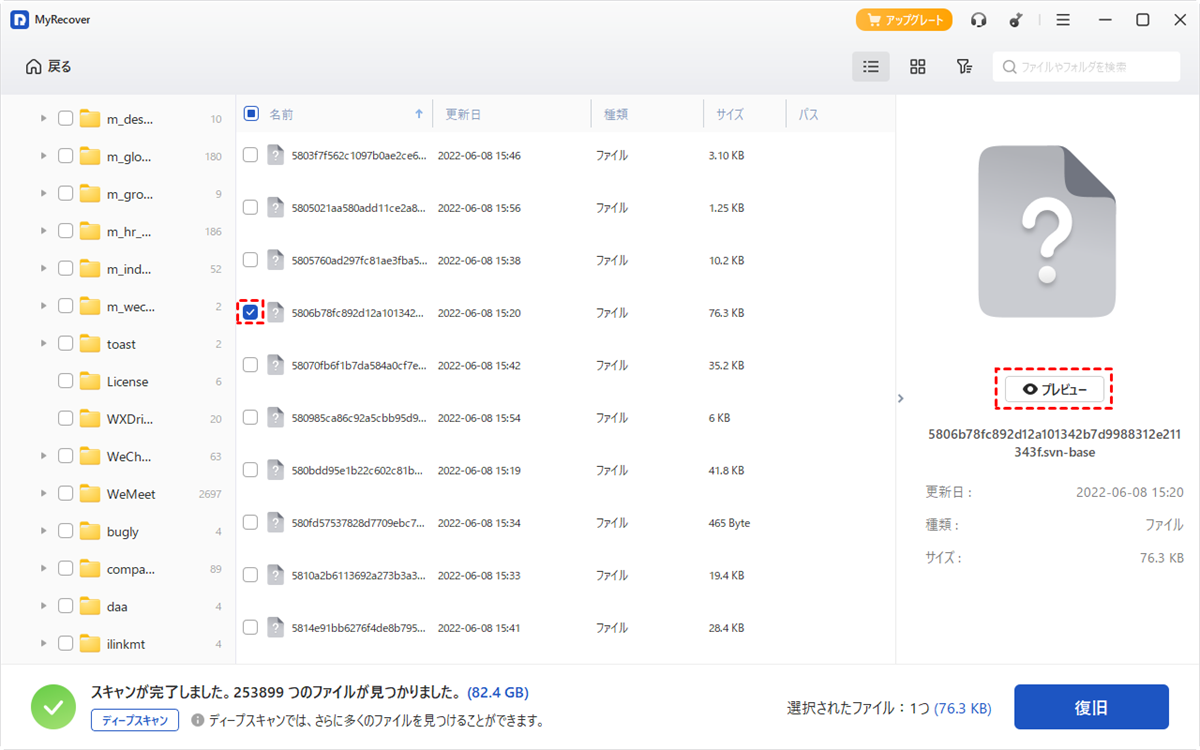The height and width of the screenshot is (750, 1200).
Task: Collapse the preview panel with side arrow
Action: (900, 398)
